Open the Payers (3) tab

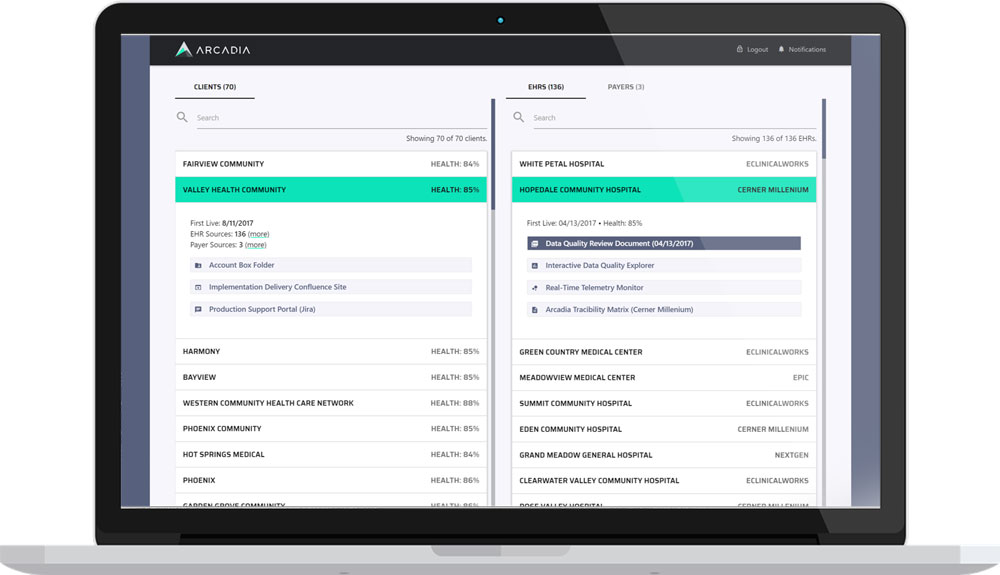[x=626, y=87]
